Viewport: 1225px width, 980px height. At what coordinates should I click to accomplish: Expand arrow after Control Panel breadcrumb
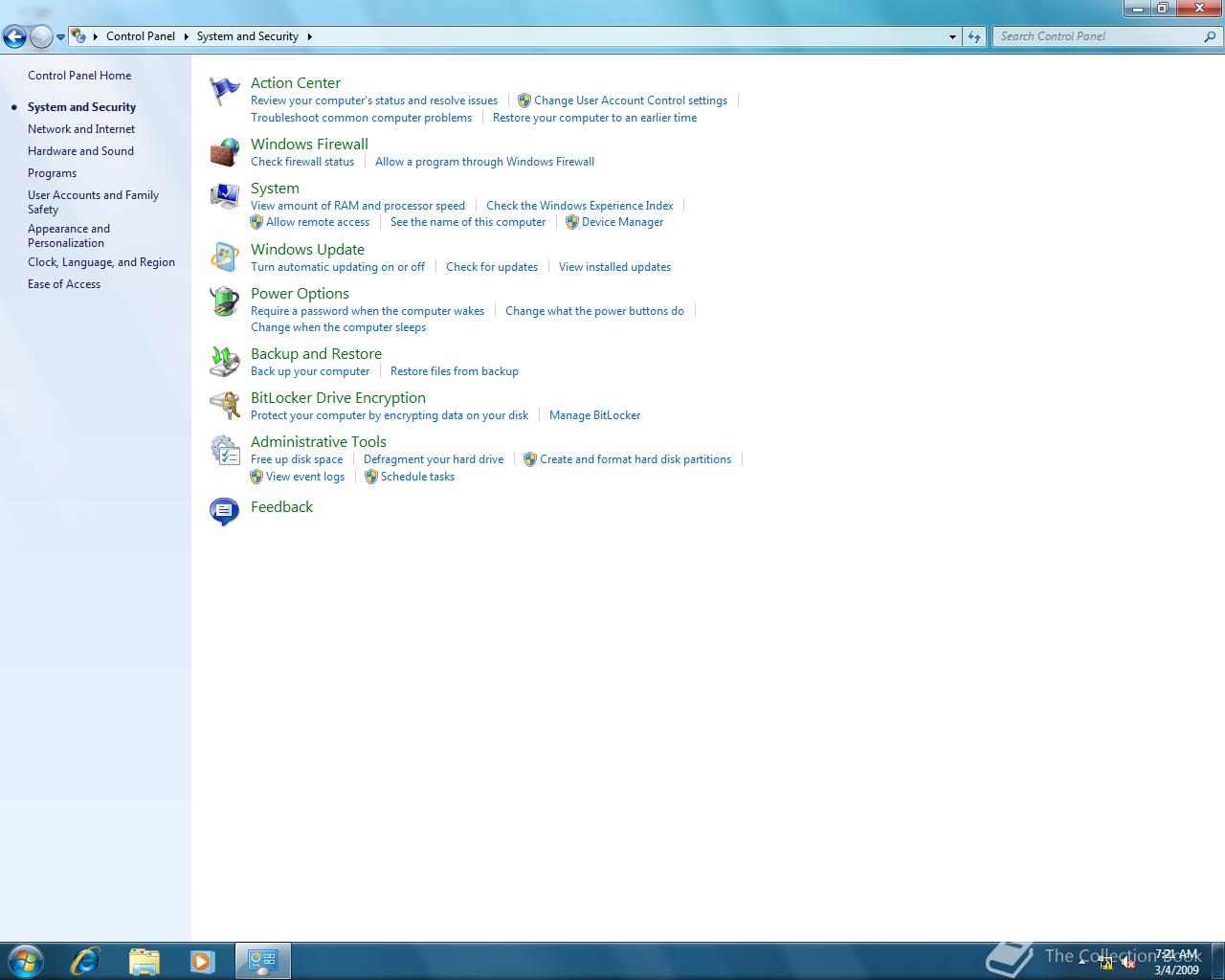[x=187, y=36]
